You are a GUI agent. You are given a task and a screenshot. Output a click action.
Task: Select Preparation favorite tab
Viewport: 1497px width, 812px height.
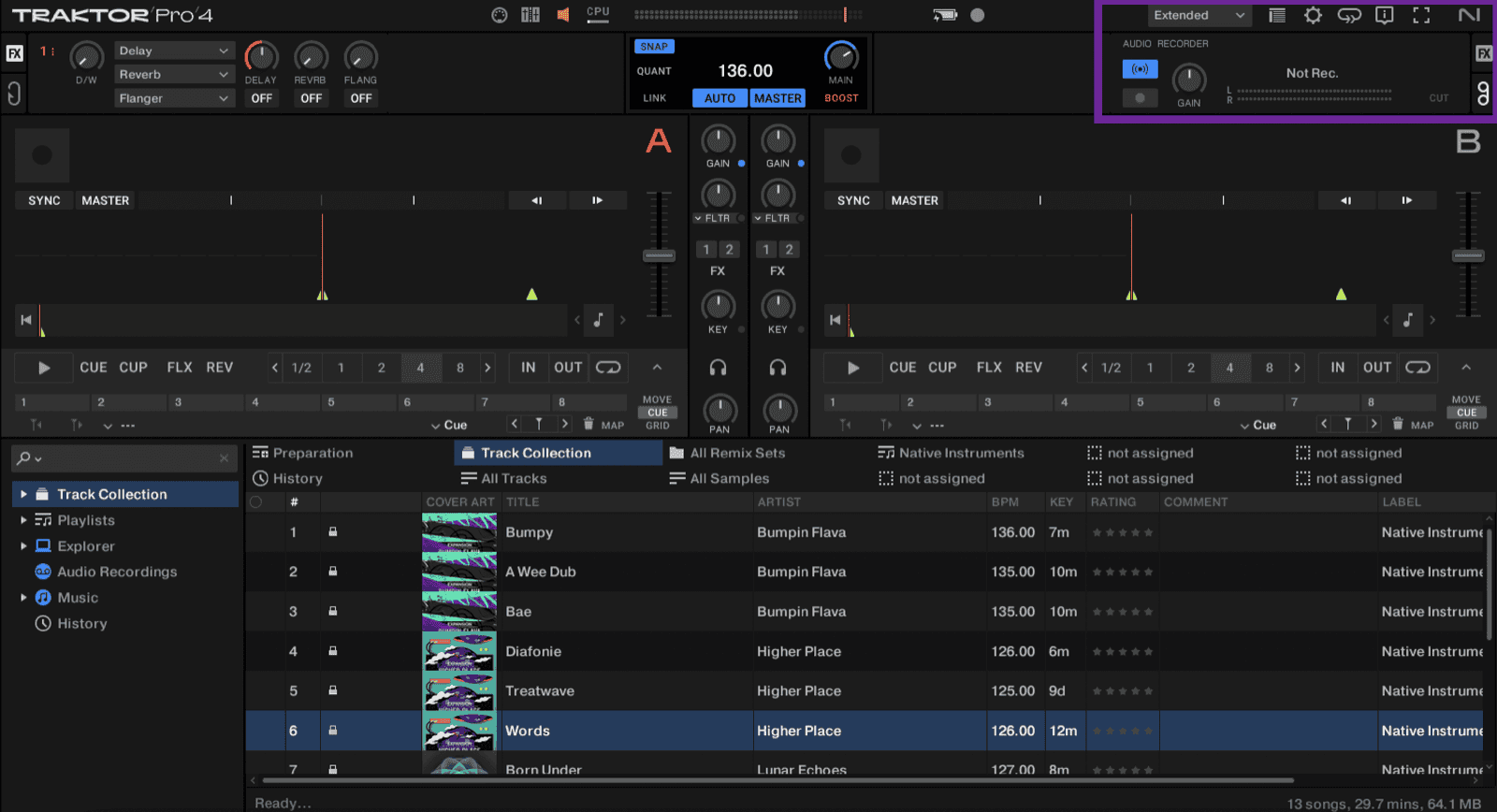coord(302,453)
